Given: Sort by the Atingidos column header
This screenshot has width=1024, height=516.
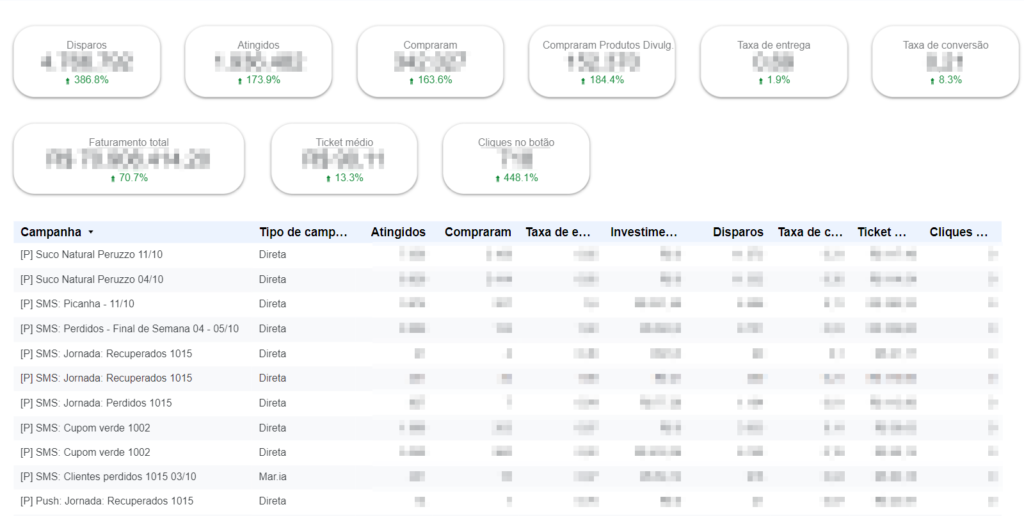Looking at the screenshot, I should pyautogui.click(x=398, y=232).
